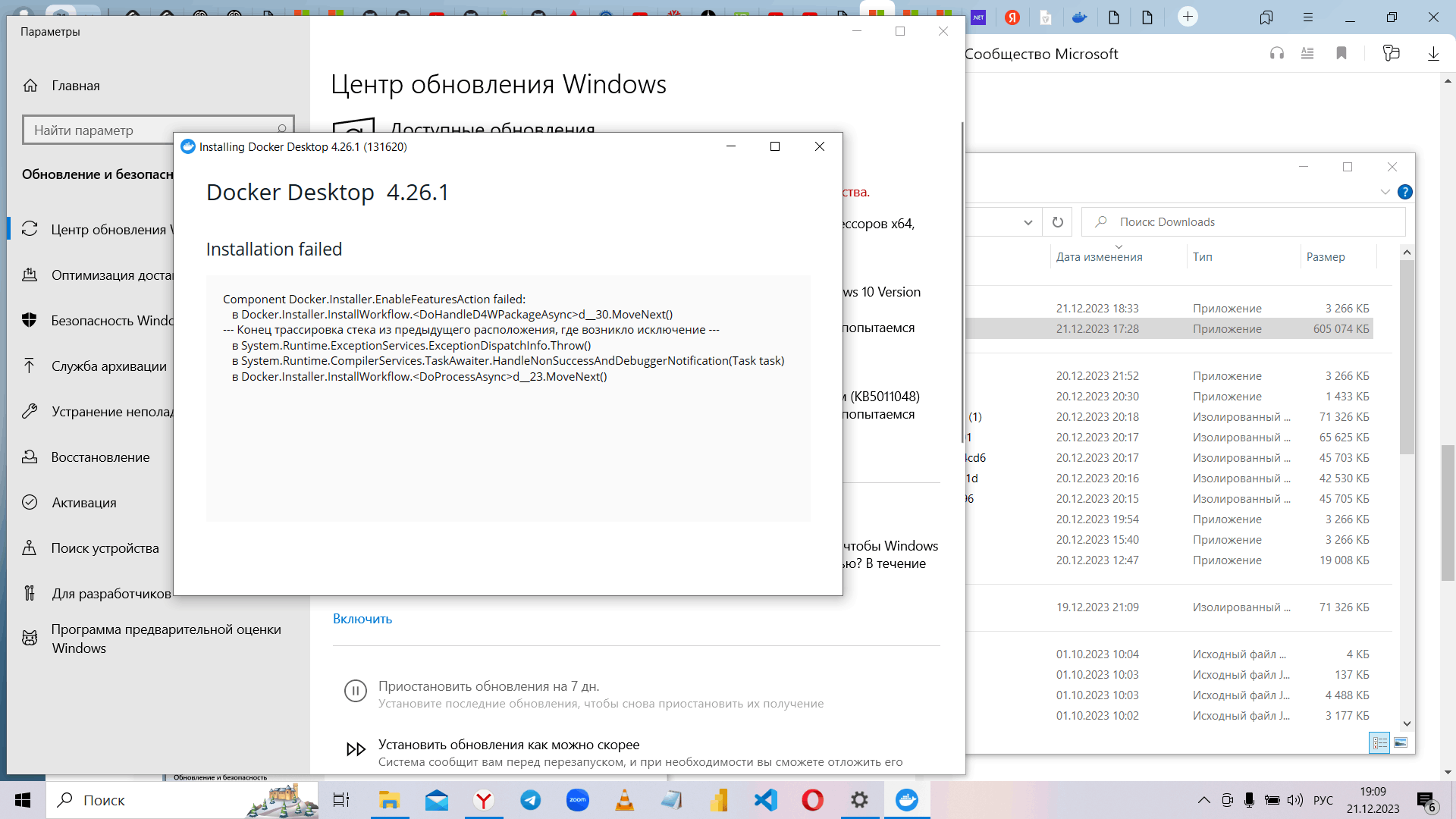Open the volume control in system tray
This screenshot has width=1456, height=819.
click(1295, 800)
